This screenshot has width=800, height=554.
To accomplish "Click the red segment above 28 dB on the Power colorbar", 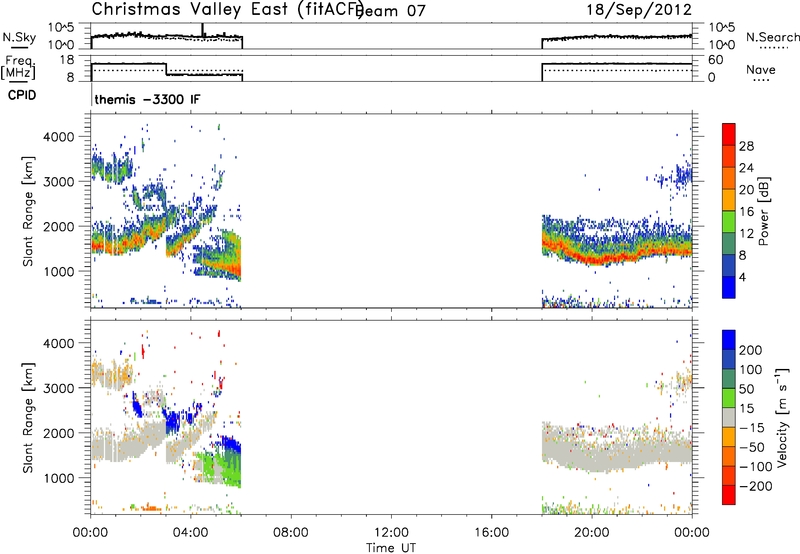I will click(x=729, y=135).
